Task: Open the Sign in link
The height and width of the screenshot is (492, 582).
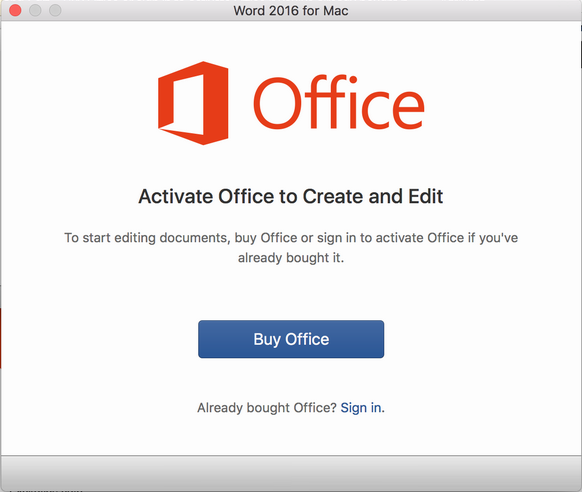Action: point(361,408)
